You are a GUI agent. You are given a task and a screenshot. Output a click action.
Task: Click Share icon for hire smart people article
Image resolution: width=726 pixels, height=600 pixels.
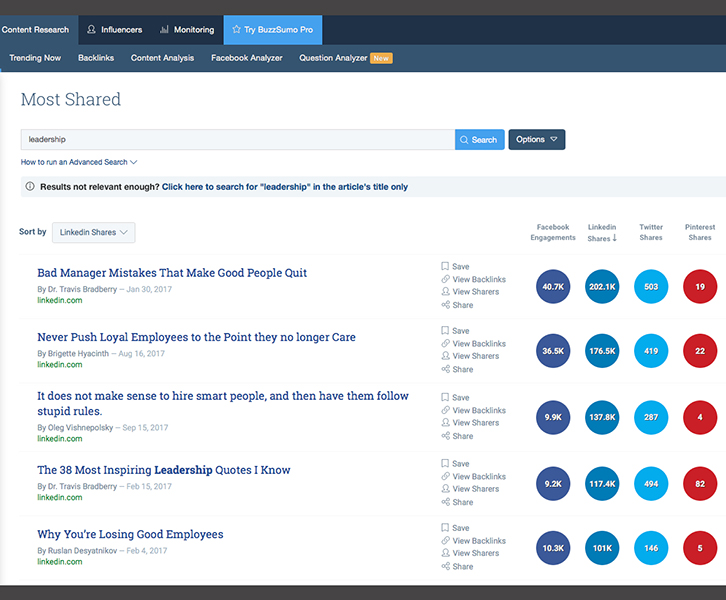coord(445,436)
